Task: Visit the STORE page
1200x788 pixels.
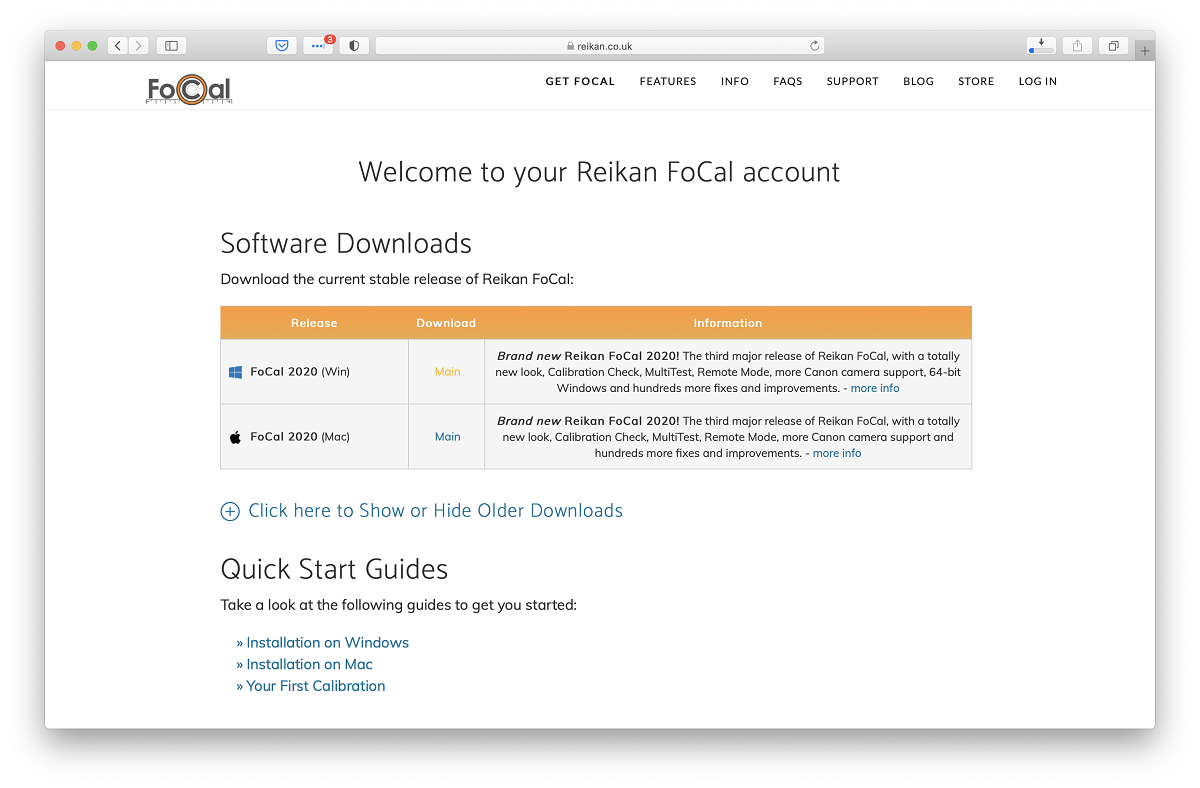Action: click(x=976, y=82)
